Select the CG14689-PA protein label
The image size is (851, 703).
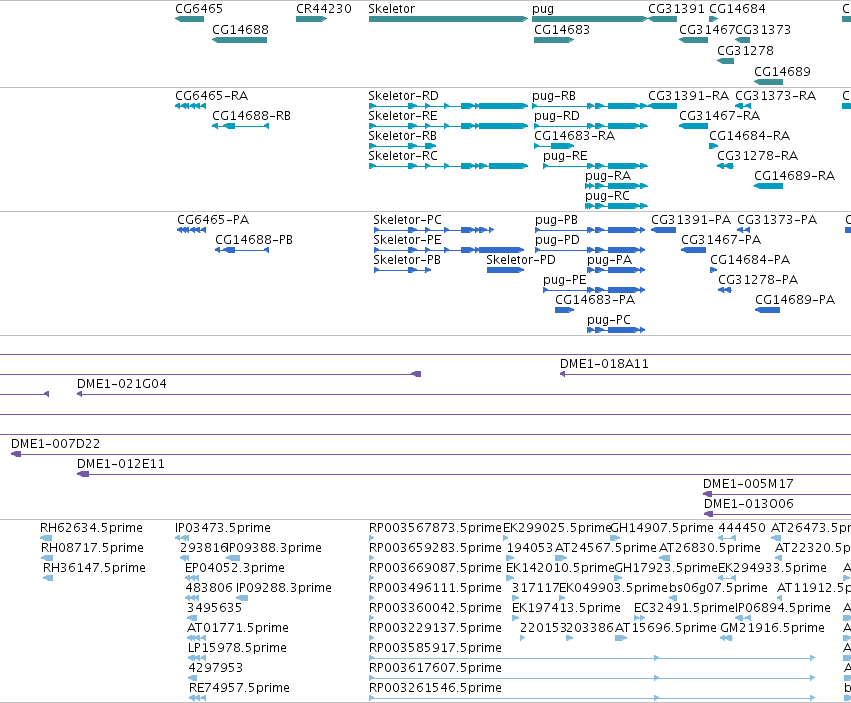click(795, 300)
